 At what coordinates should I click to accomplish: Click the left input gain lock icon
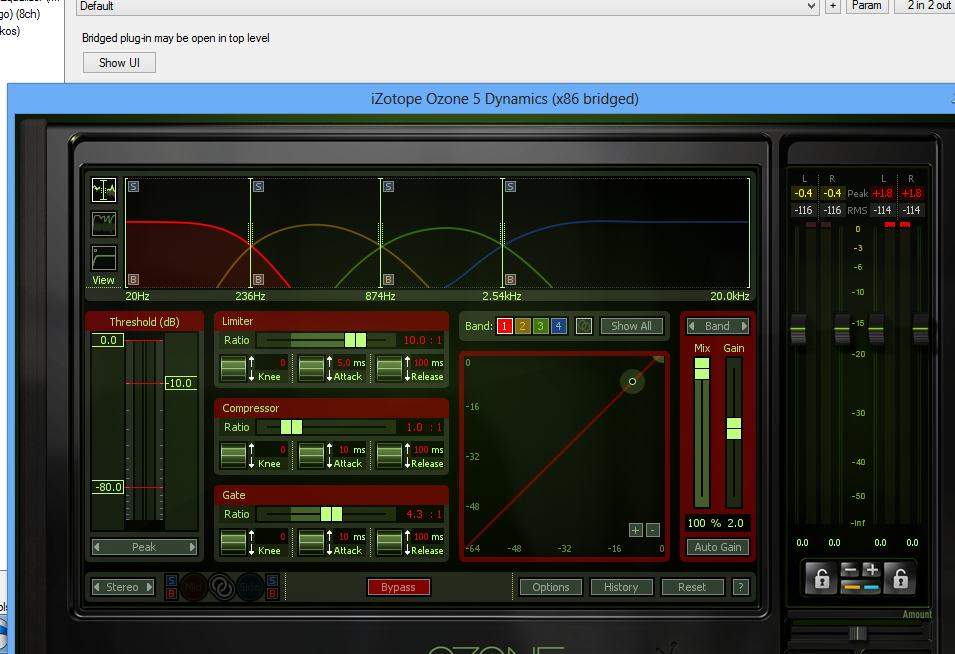tap(820, 578)
